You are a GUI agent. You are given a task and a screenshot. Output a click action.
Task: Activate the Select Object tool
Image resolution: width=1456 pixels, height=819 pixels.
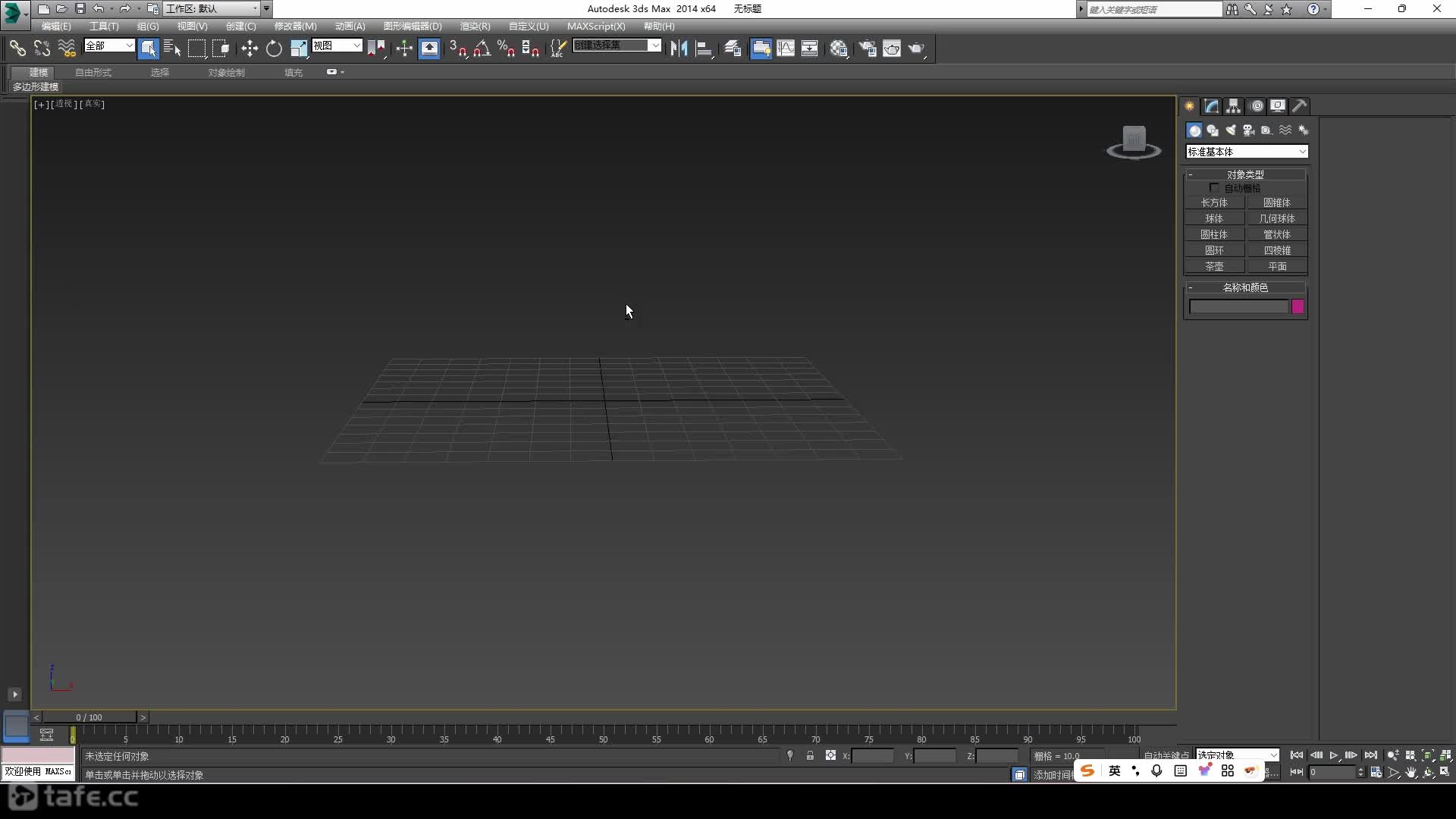coord(149,49)
